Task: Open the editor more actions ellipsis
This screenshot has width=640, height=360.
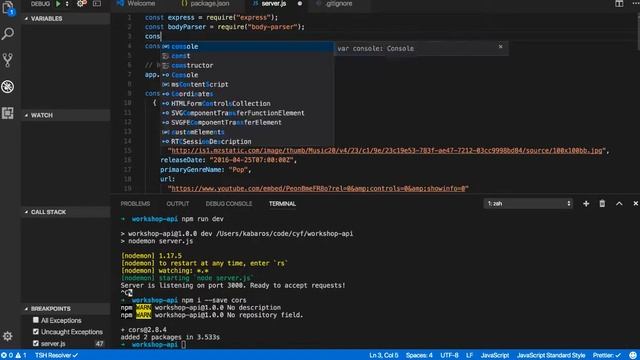Action: coord(635,4)
